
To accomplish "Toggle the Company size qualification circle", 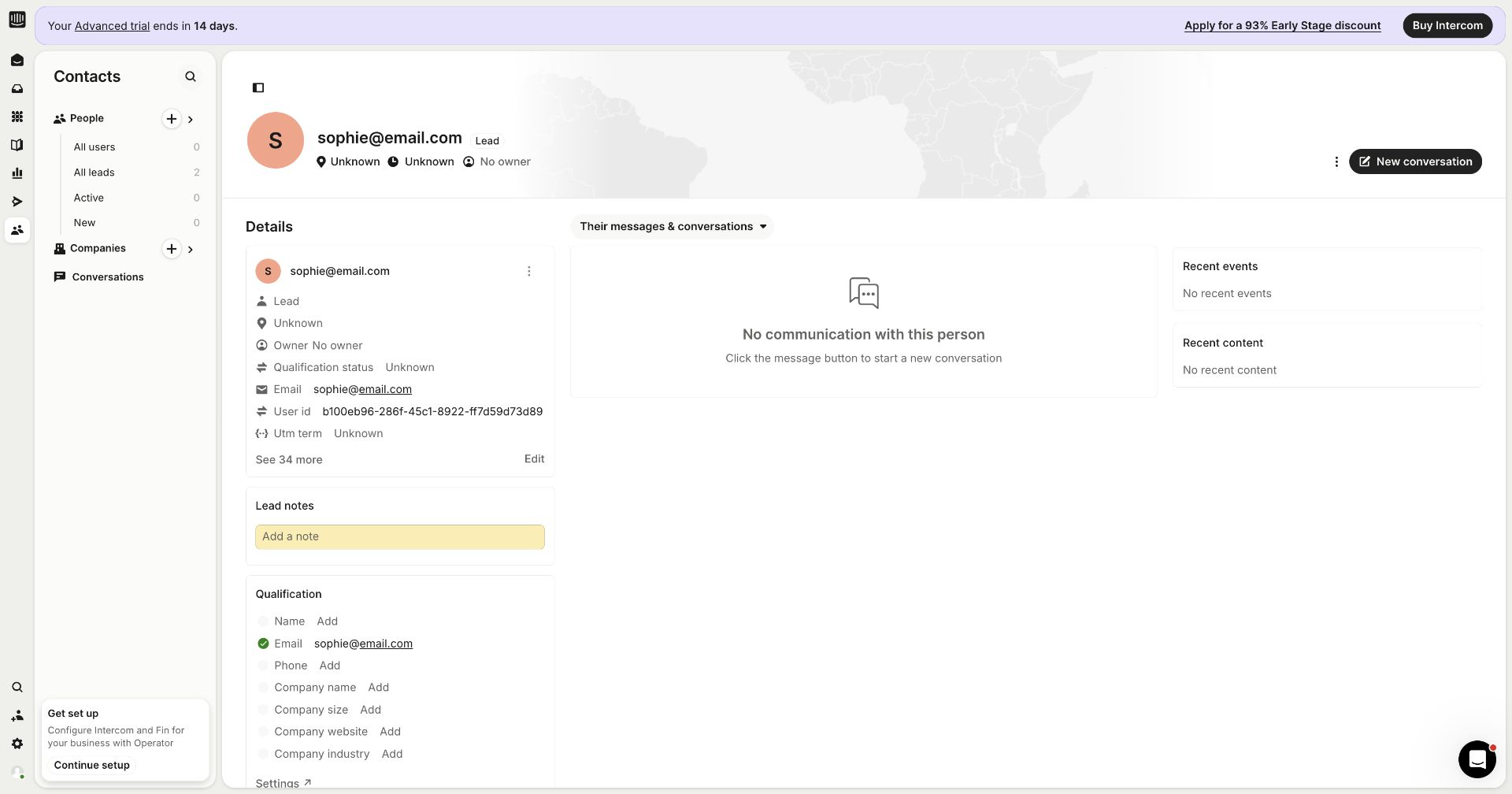I will click(264, 710).
